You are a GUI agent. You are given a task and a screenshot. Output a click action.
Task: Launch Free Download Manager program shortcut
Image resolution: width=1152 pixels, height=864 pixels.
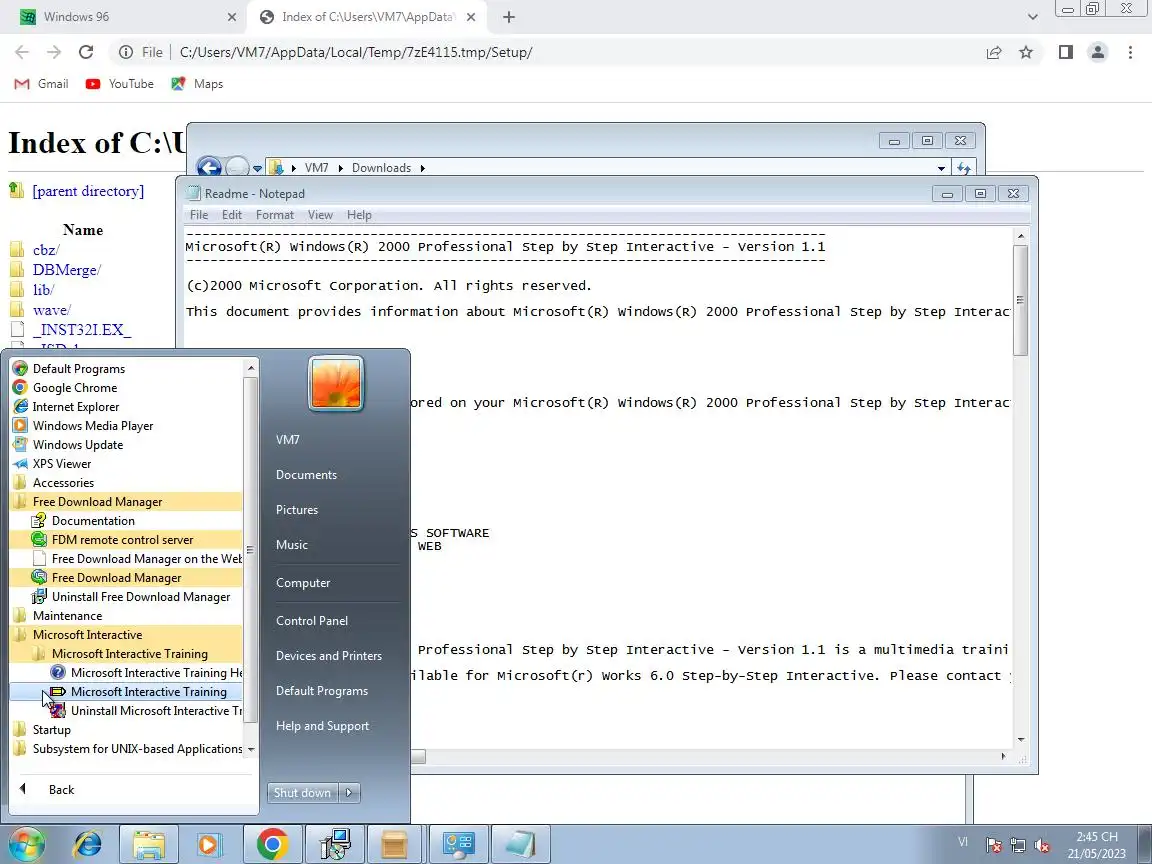pos(126,578)
